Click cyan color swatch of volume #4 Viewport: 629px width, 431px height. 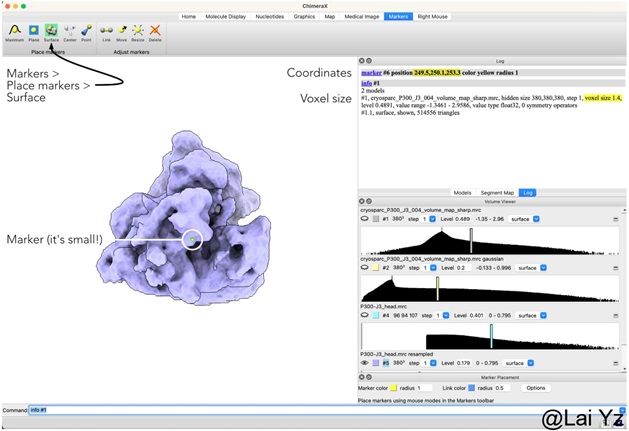(x=376, y=315)
